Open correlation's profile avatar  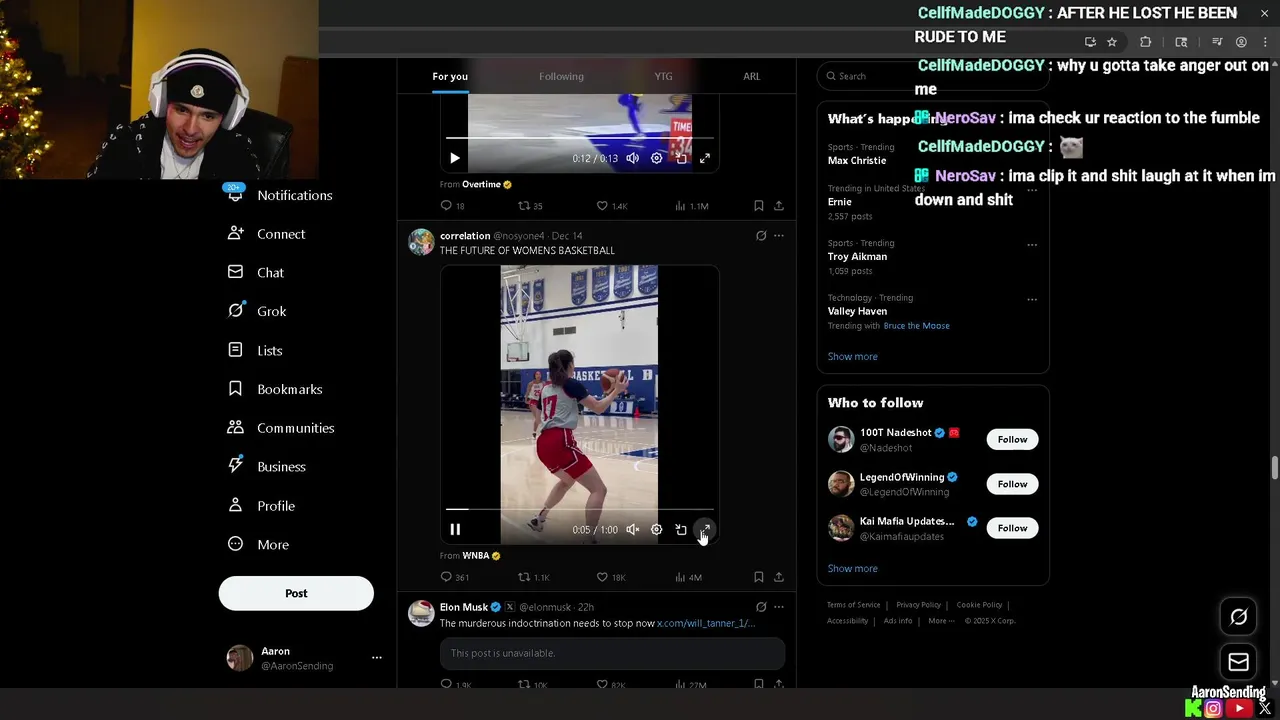pyautogui.click(x=422, y=242)
